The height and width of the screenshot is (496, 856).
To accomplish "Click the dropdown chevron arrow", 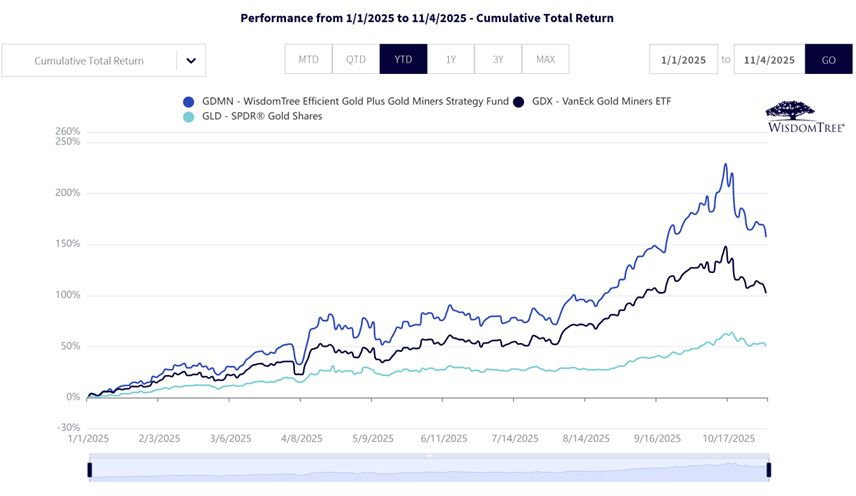I will pos(191,61).
